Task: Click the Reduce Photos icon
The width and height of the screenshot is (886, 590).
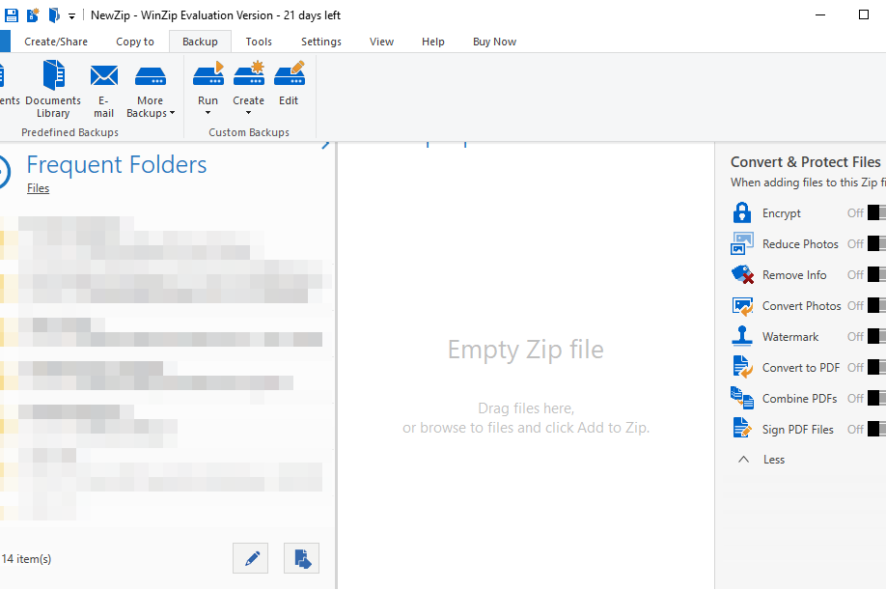Action: (x=742, y=244)
